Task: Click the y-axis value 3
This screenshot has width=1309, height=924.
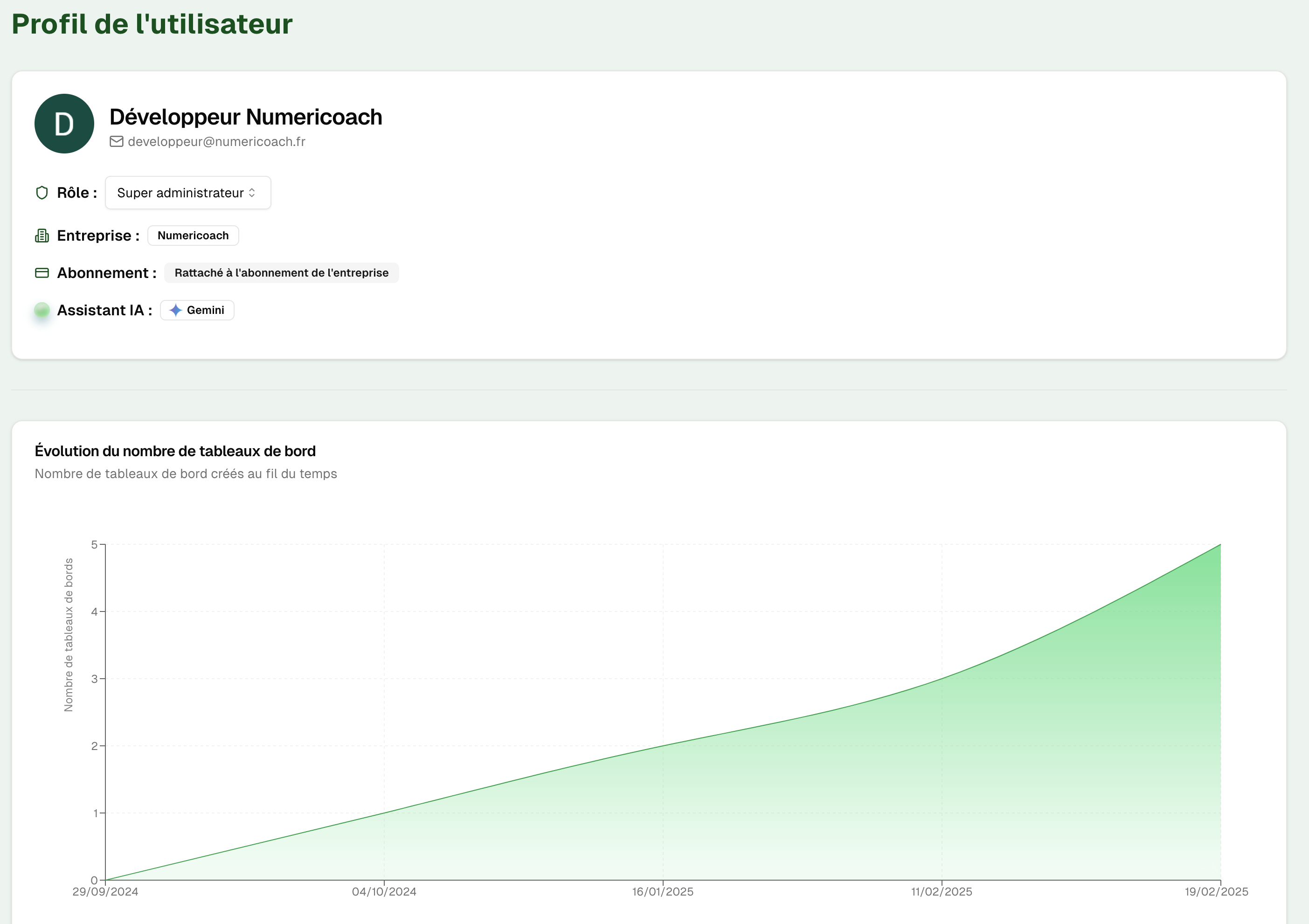Action: pos(94,679)
